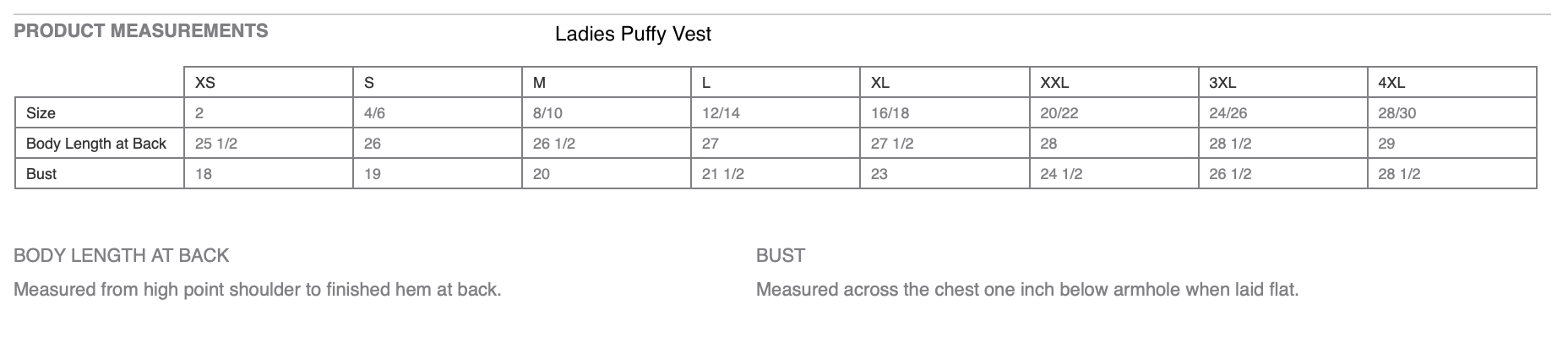Select the M column header
1568x343 pixels.
(539, 83)
